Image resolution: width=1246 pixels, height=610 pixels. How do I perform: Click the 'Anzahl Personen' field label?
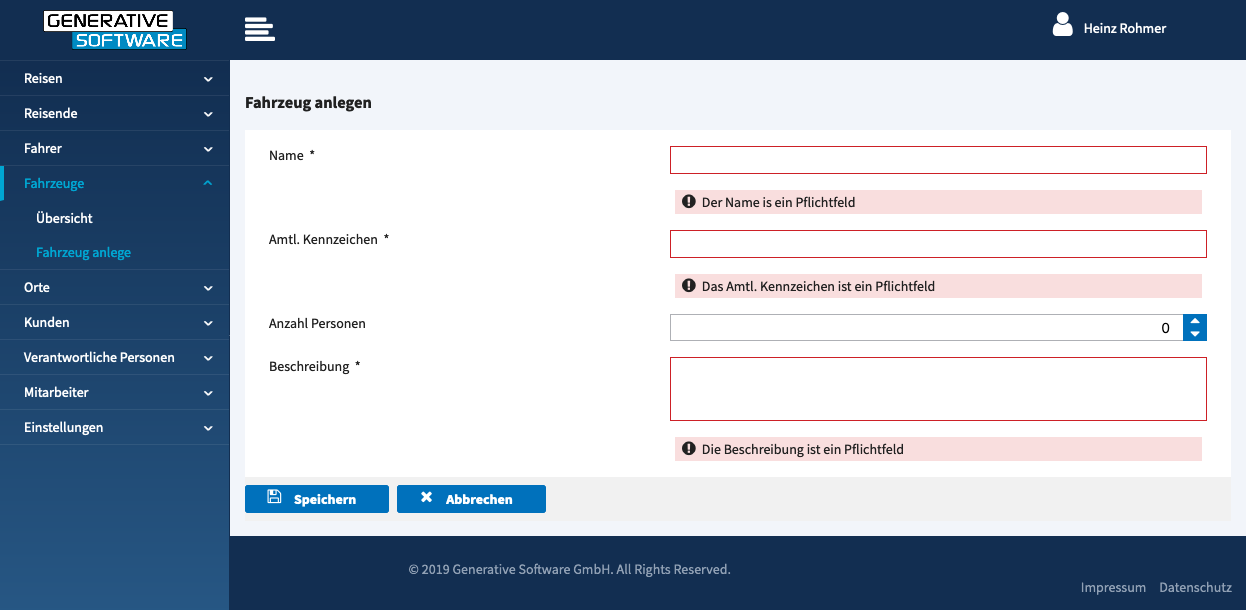(x=317, y=324)
